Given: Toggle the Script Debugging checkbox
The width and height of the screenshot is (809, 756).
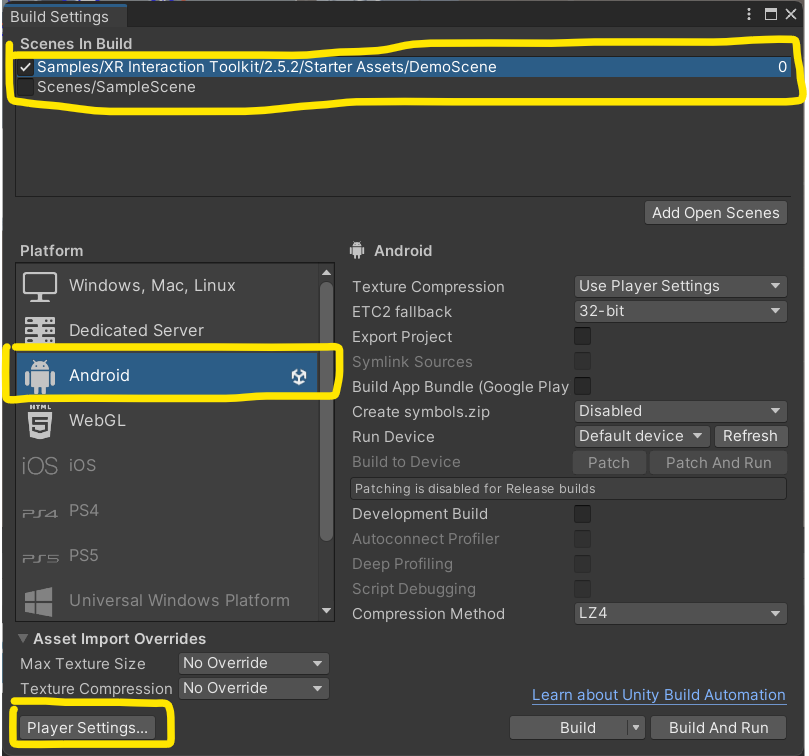Looking at the screenshot, I should coord(583,588).
